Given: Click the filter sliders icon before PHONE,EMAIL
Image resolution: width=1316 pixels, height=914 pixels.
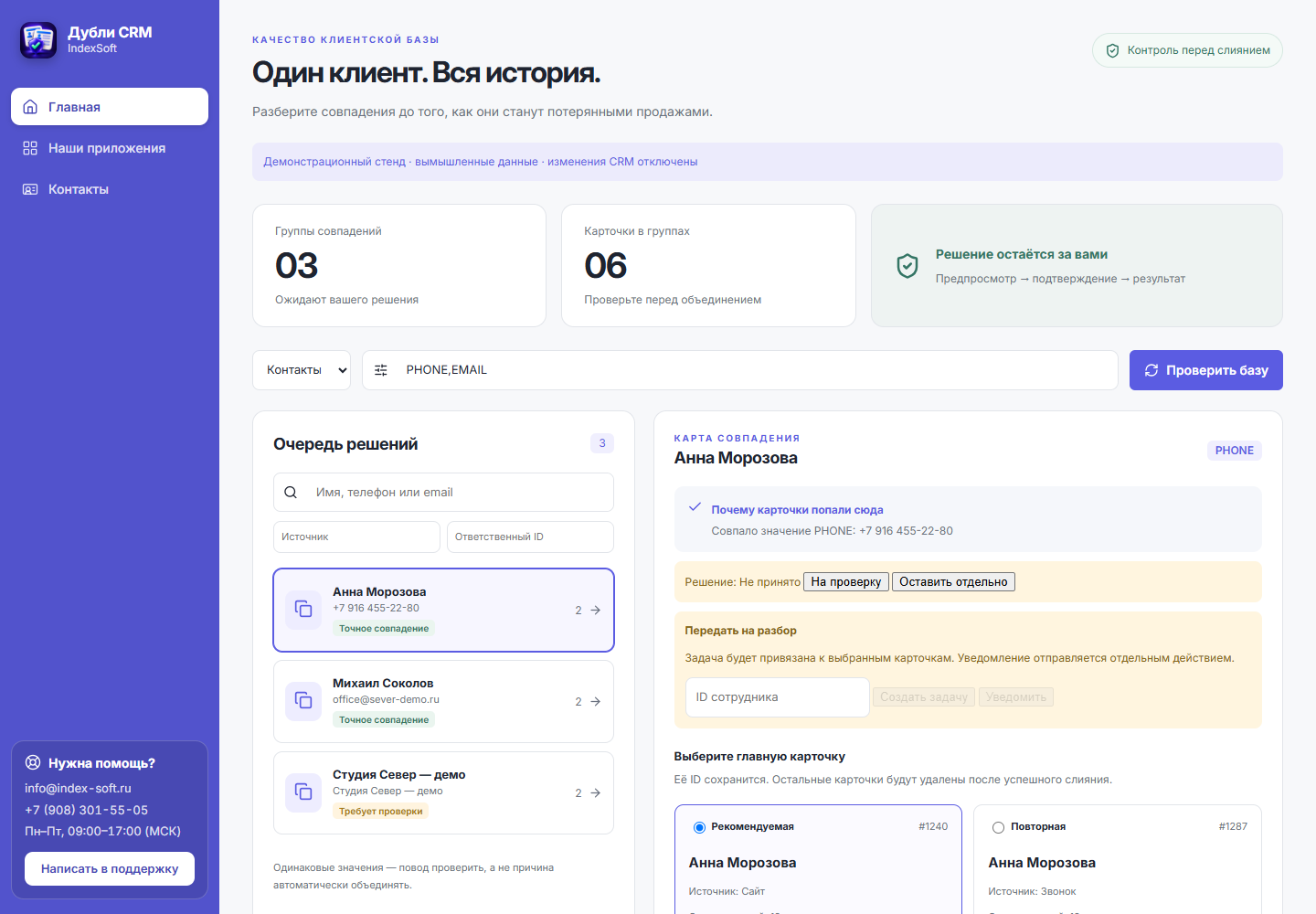Looking at the screenshot, I should coord(381,370).
